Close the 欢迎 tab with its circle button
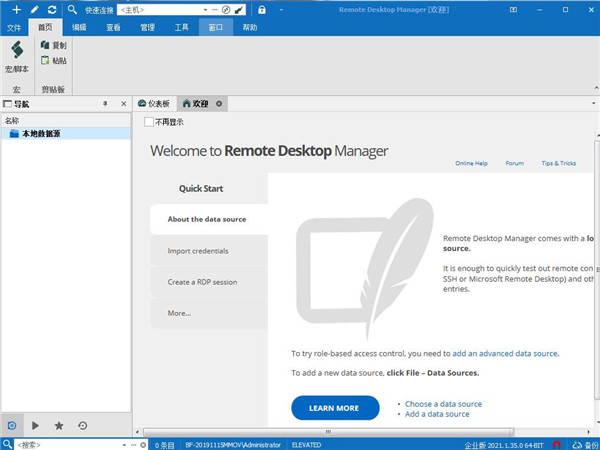This screenshot has width=600, height=450. (219, 104)
